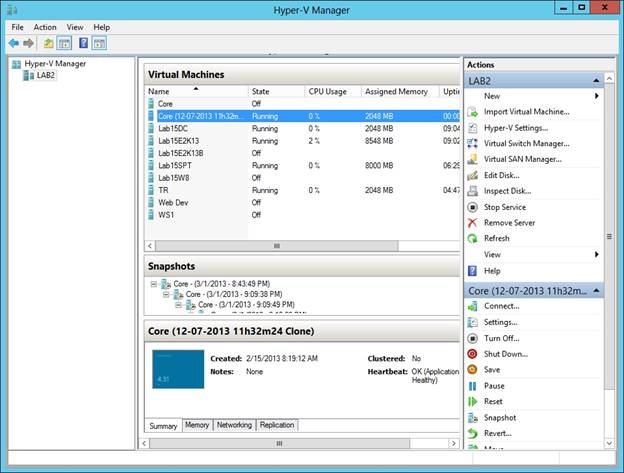Click the Import Virtual Machine... action
This screenshot has width=624, height=473.
[526, 112]
